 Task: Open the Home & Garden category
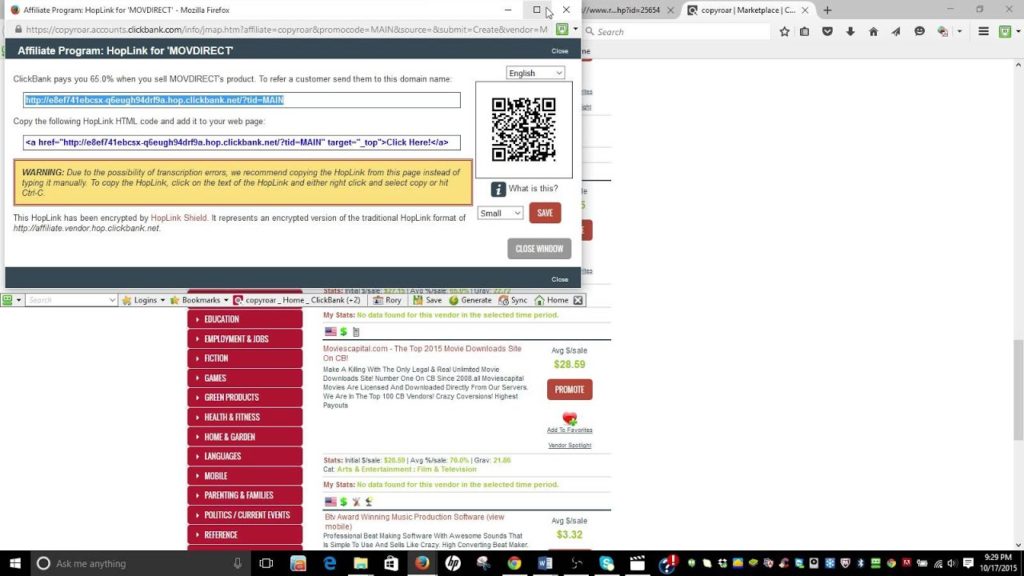pyautogui.click(x=245, y=437)
